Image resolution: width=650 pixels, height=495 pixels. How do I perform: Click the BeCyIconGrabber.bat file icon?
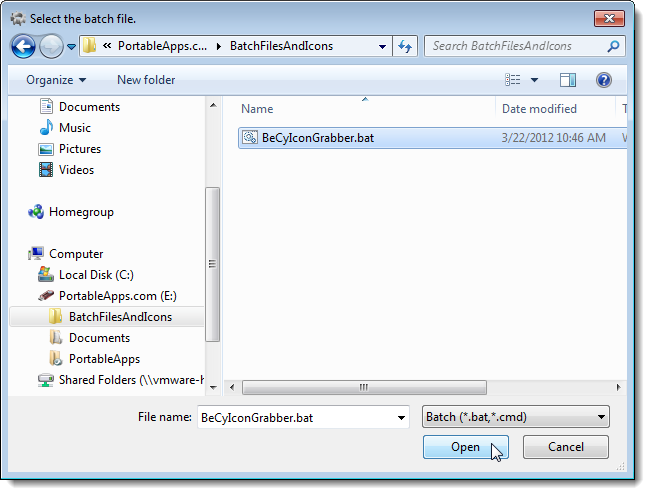point(250,137)
